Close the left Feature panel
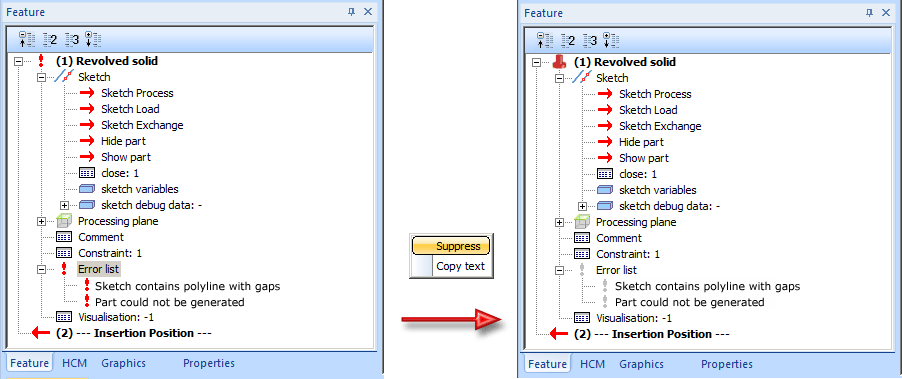 [368, 12]
